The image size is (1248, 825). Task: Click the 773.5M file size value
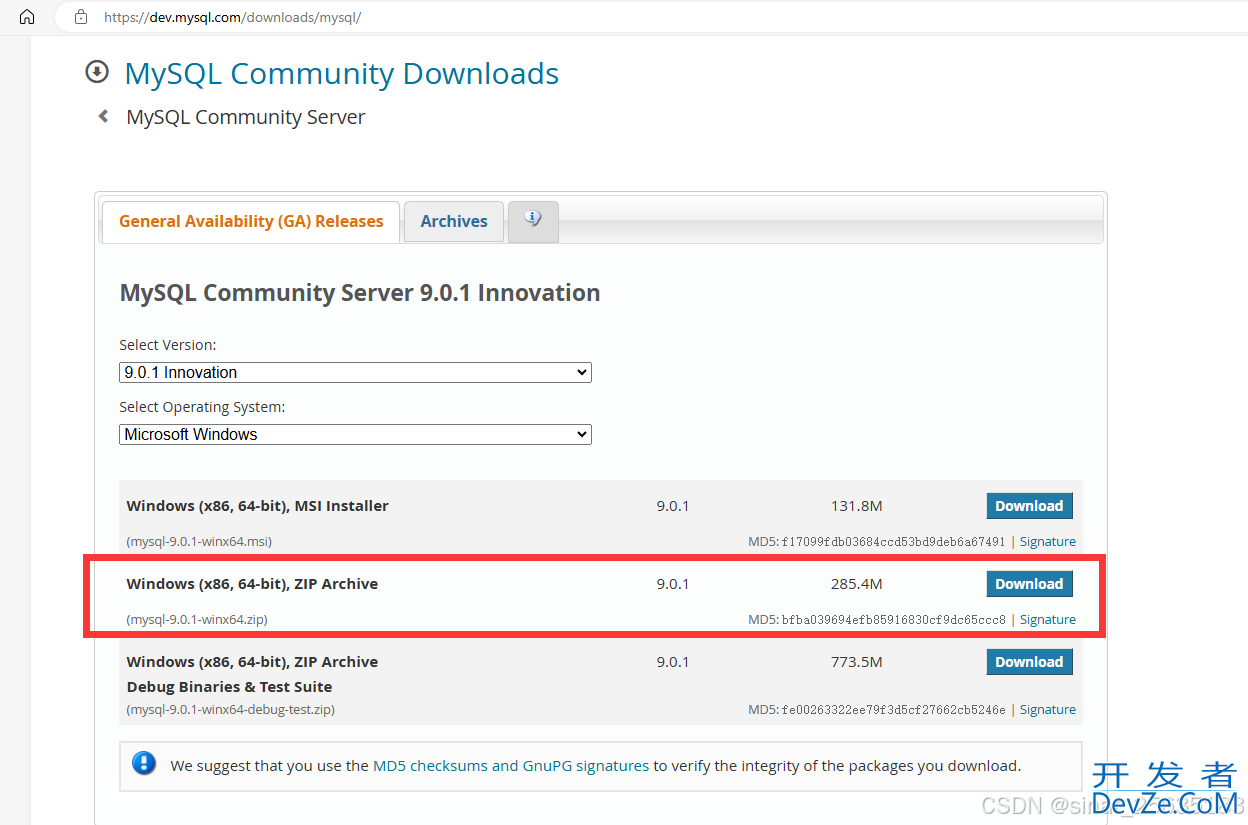(856, 662)
